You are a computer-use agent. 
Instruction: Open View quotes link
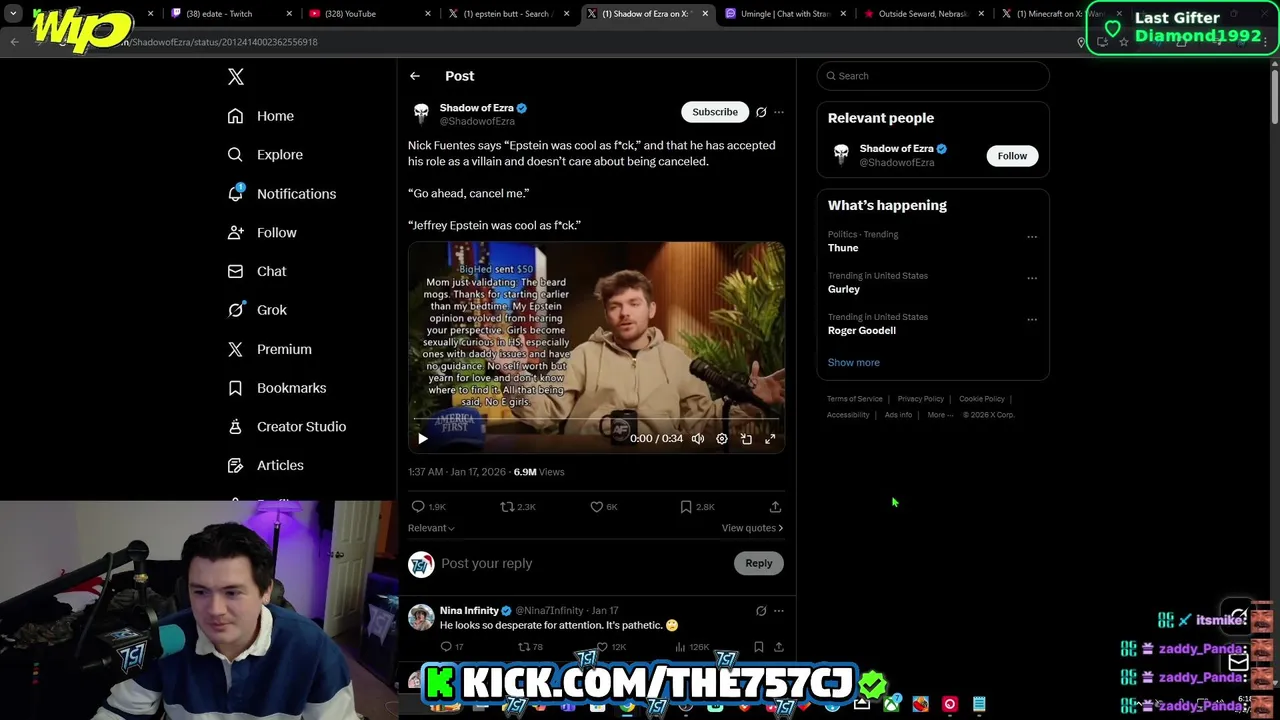point(752,528)
